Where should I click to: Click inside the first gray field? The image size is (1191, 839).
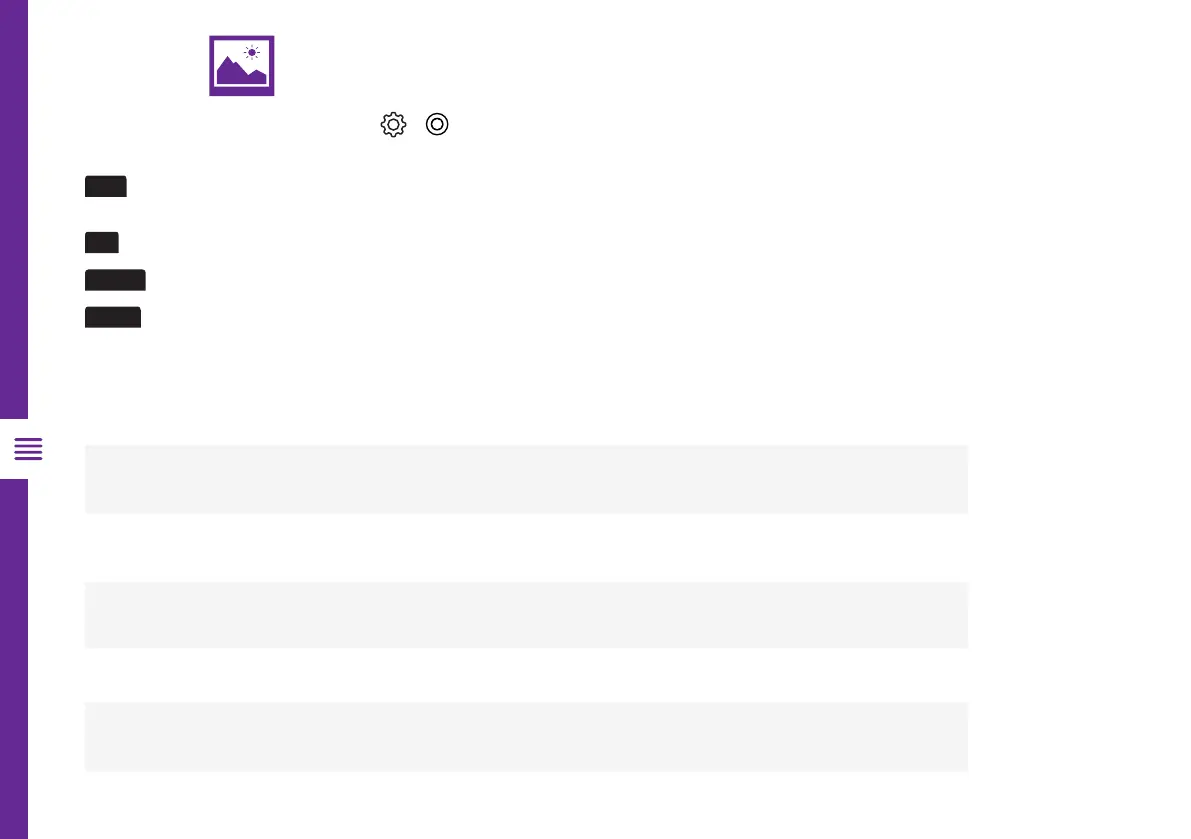(526, 479)
